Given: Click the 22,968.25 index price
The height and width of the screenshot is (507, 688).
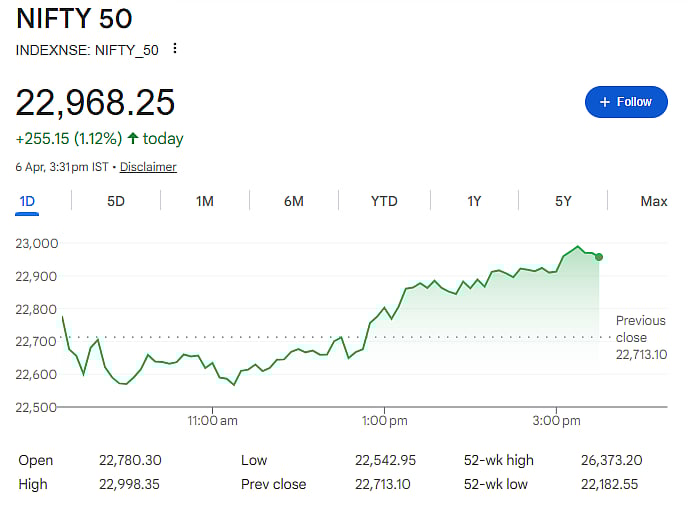Looking at the screenshot, I should click(95, 102).
